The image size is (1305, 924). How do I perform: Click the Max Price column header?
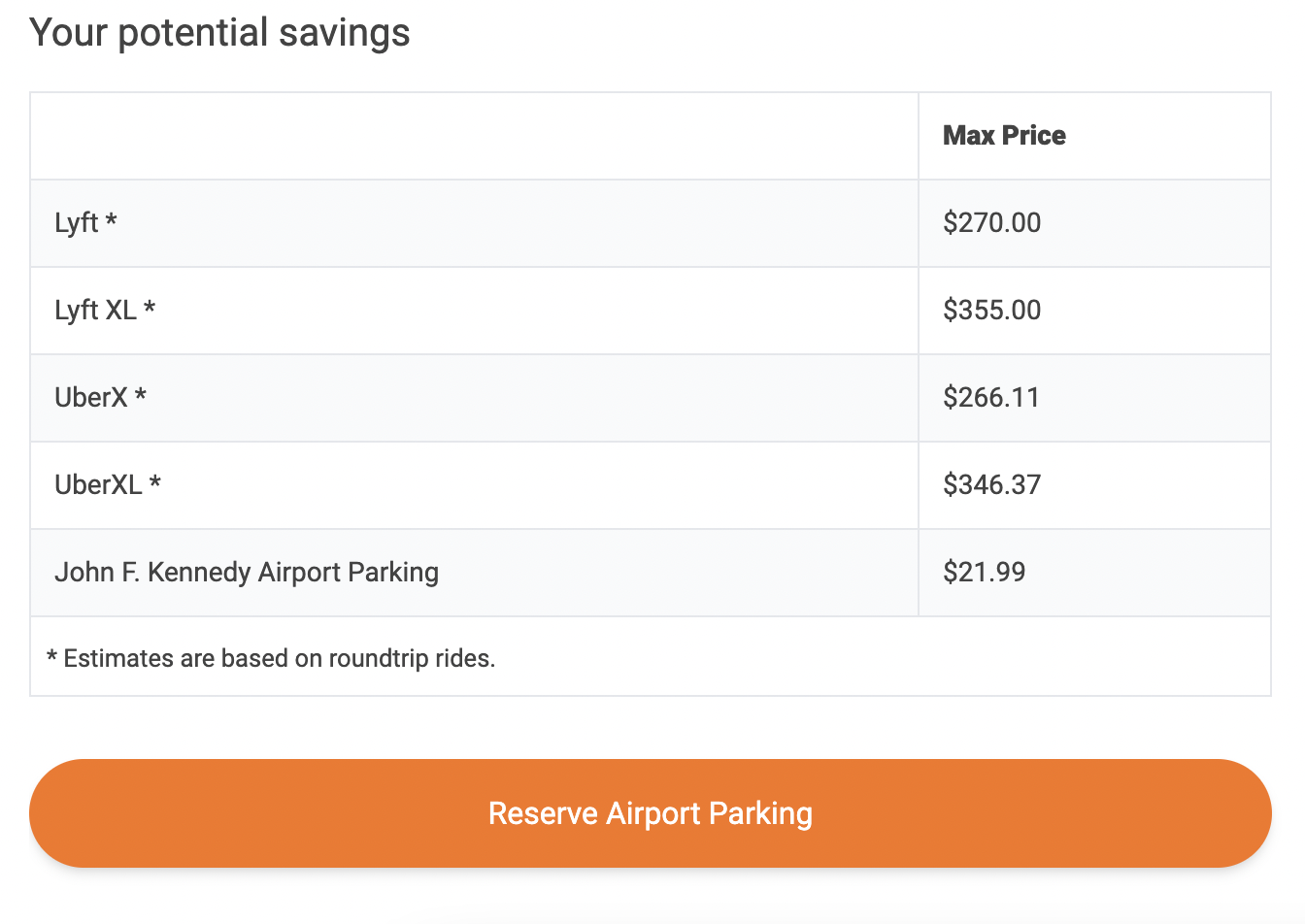pyautogui.click(x=1004, y=136)
